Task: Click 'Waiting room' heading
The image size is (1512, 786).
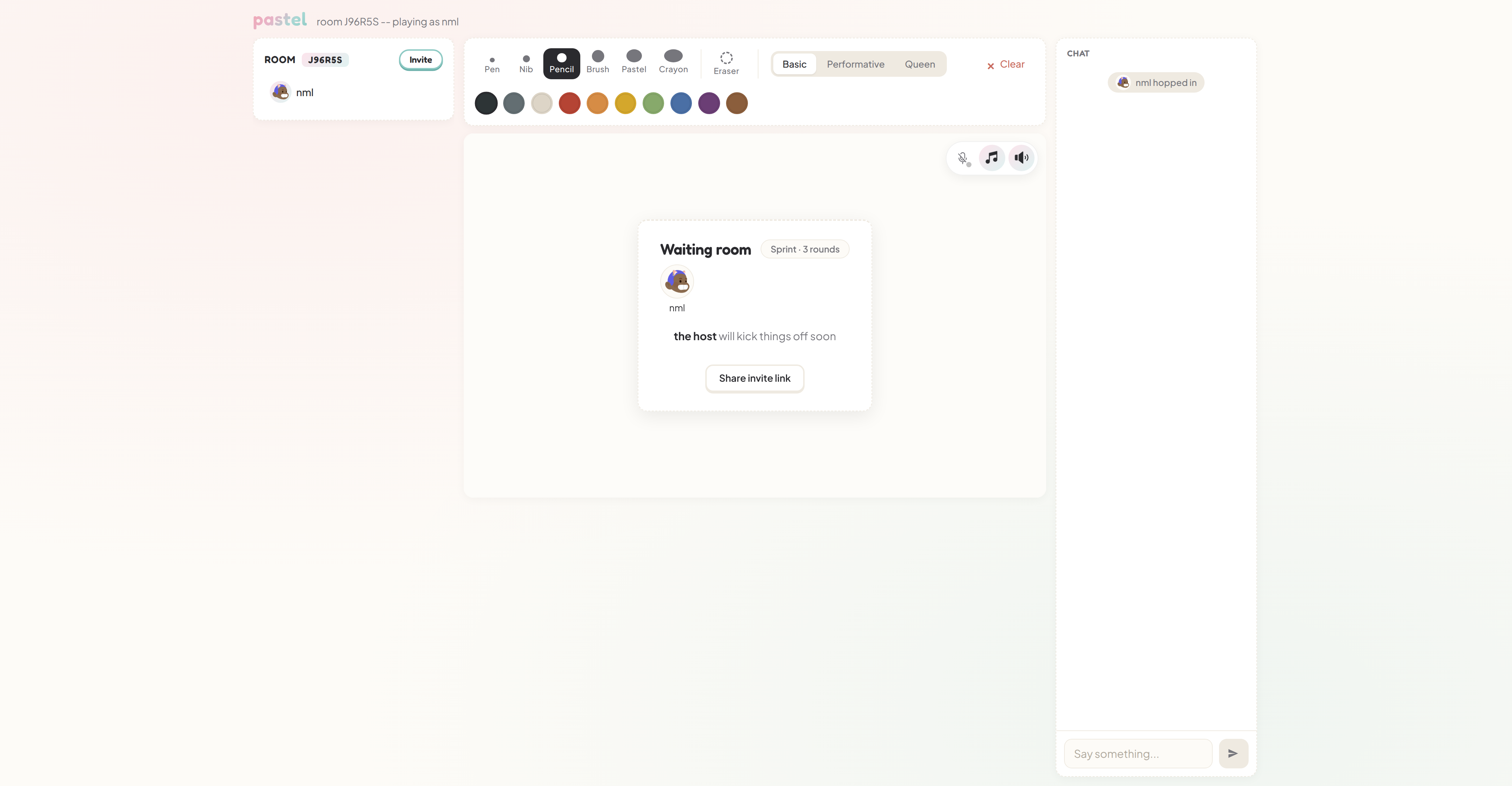Action: coord(706,249)
